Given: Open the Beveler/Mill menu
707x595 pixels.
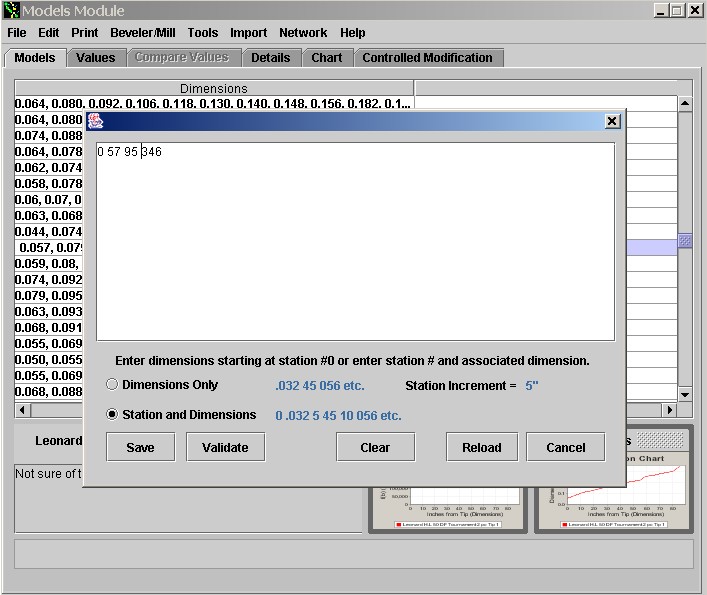Looking at the screenshot, I should tap(142, 33).
